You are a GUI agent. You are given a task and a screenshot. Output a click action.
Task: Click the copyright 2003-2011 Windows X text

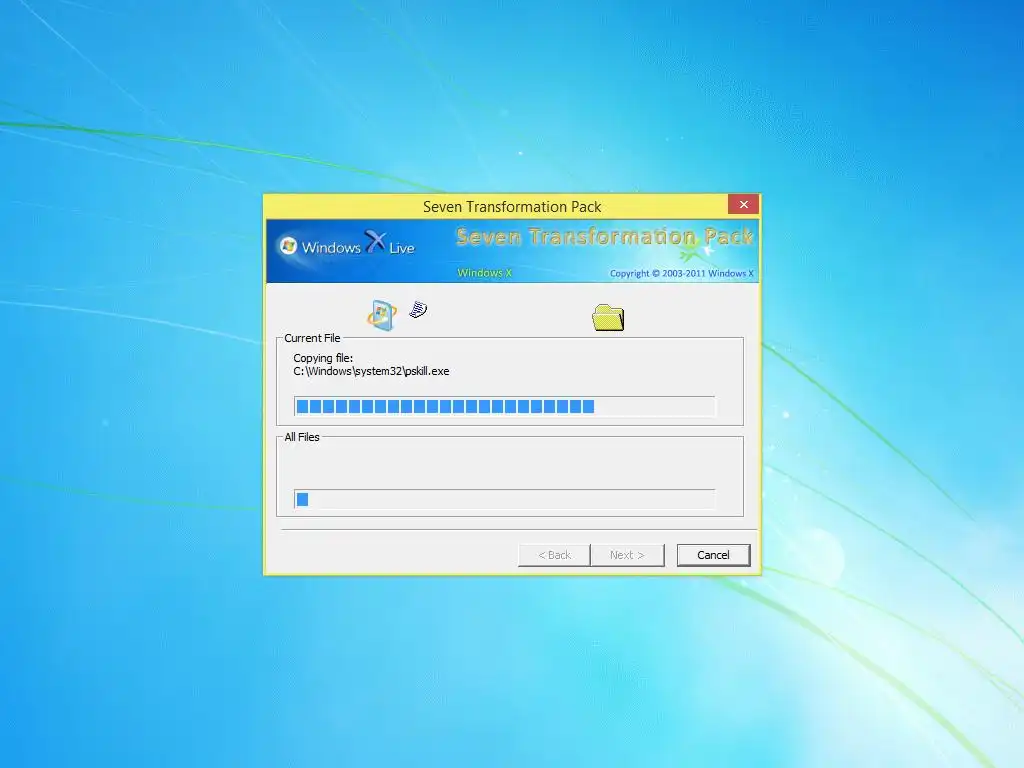click(681, 273)
